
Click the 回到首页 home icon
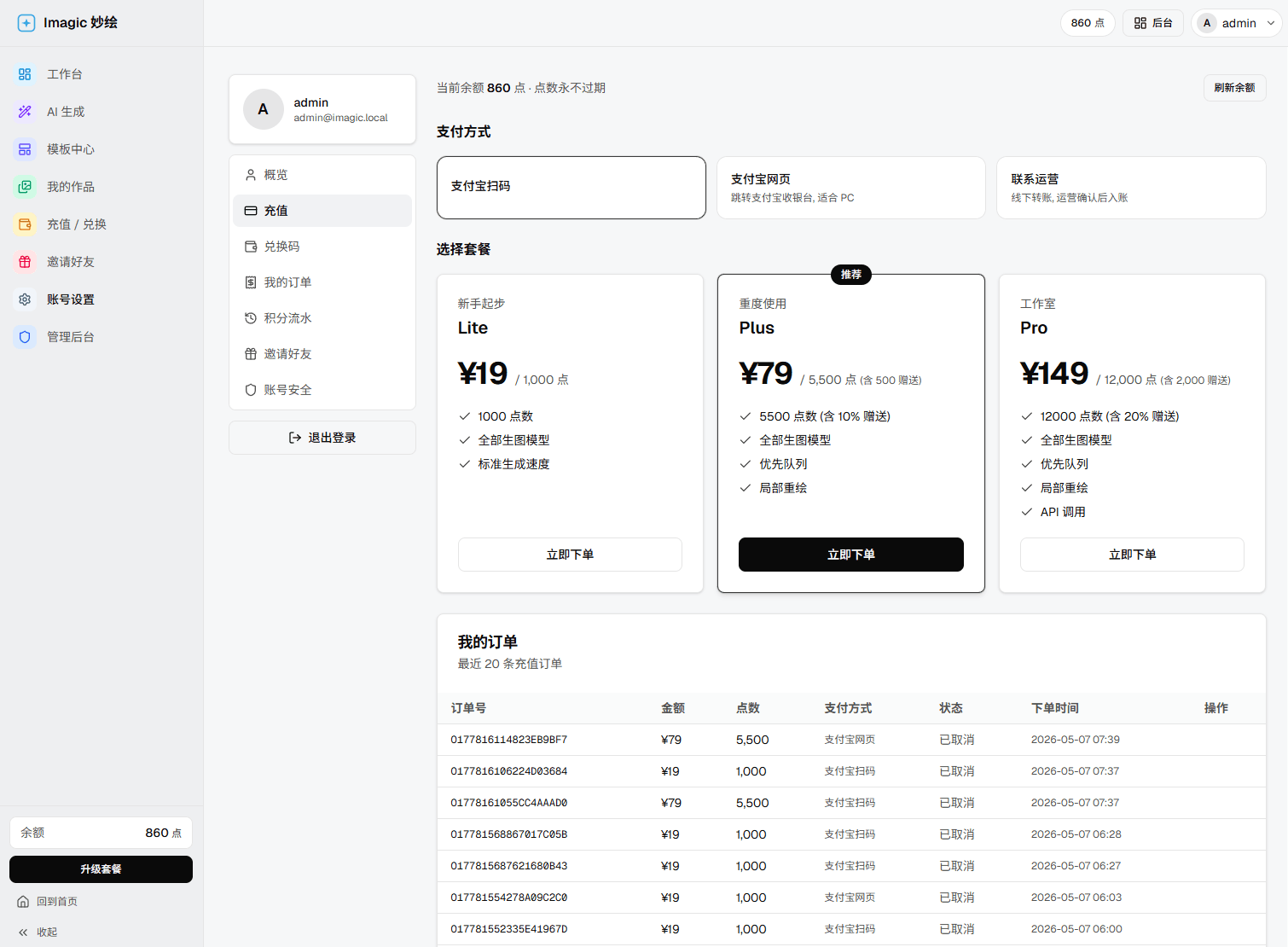pyautogui.click(x=23, y=902)
